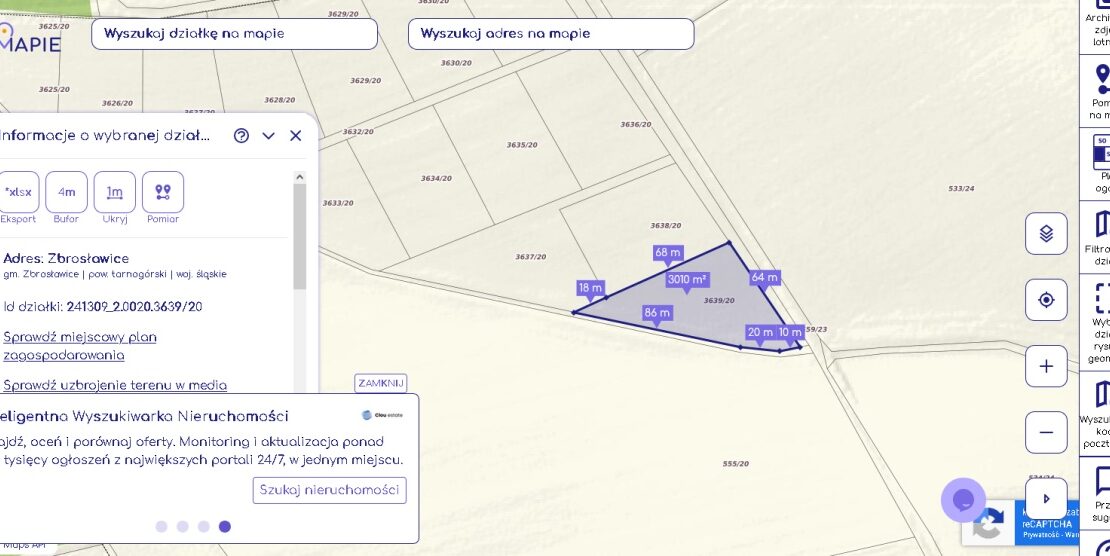The image size is (1110, 556).
Task: Zoom out the map
Action: click(x=1046, y=432)
